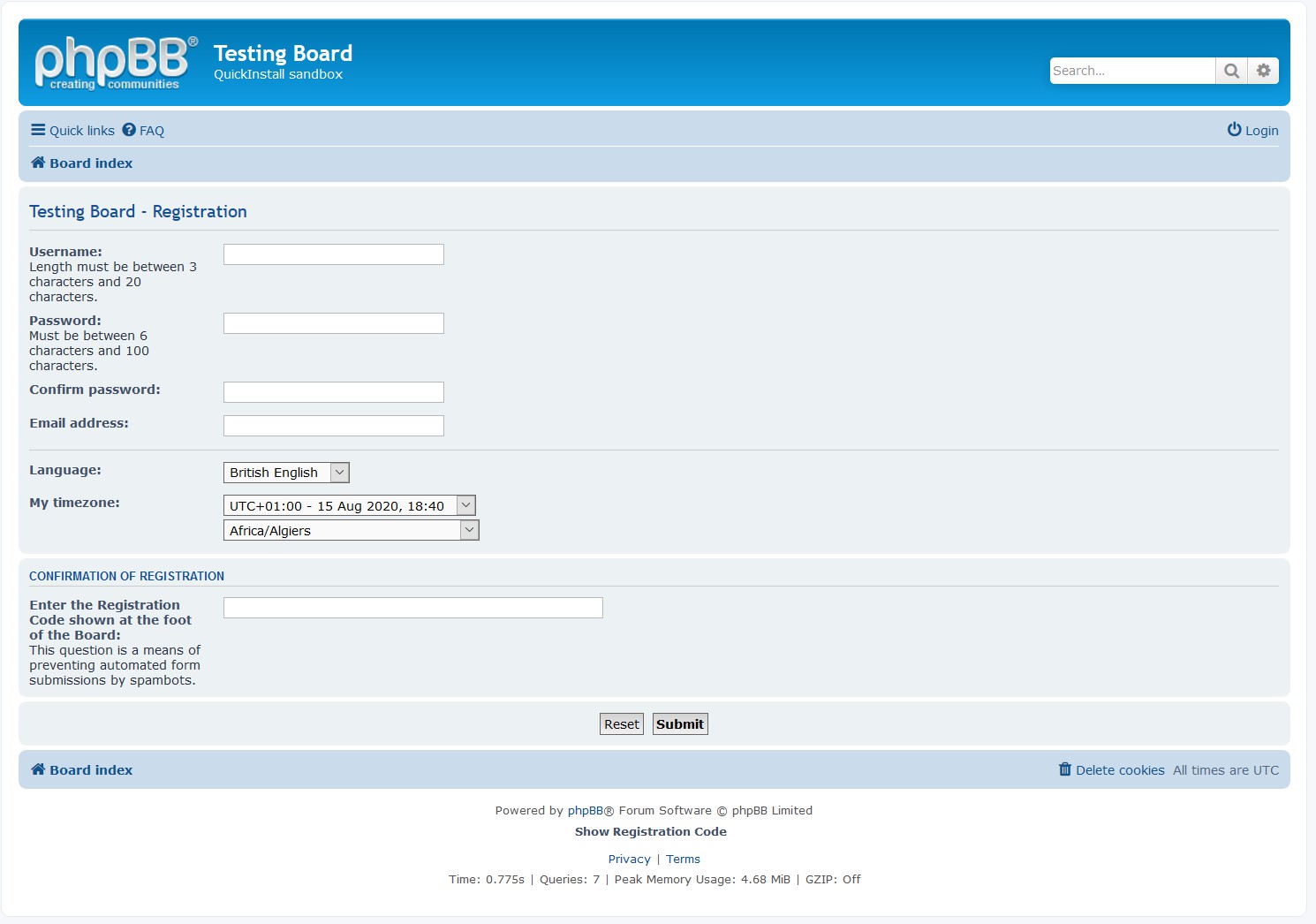This screenshot has height=924, width=1316.
Task: Click the FAQ question mark icon
Action: [129, 130]
